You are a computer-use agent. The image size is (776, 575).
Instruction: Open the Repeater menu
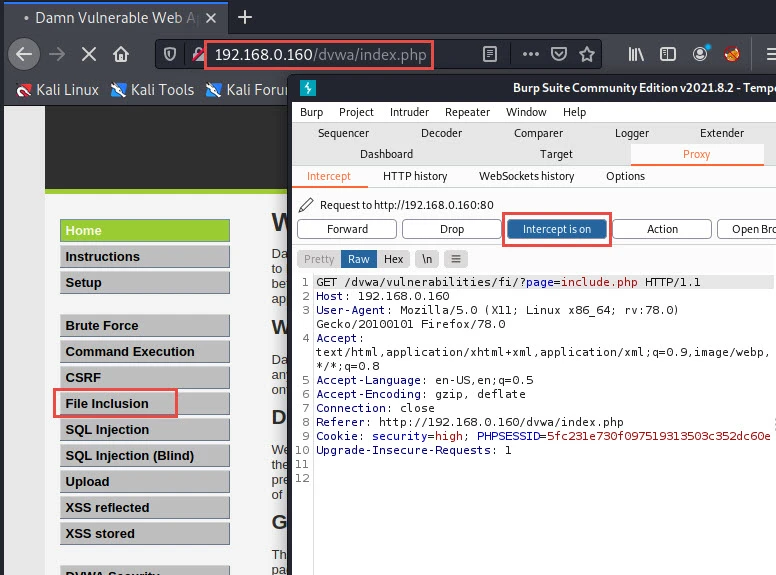(x=467, y=112)
